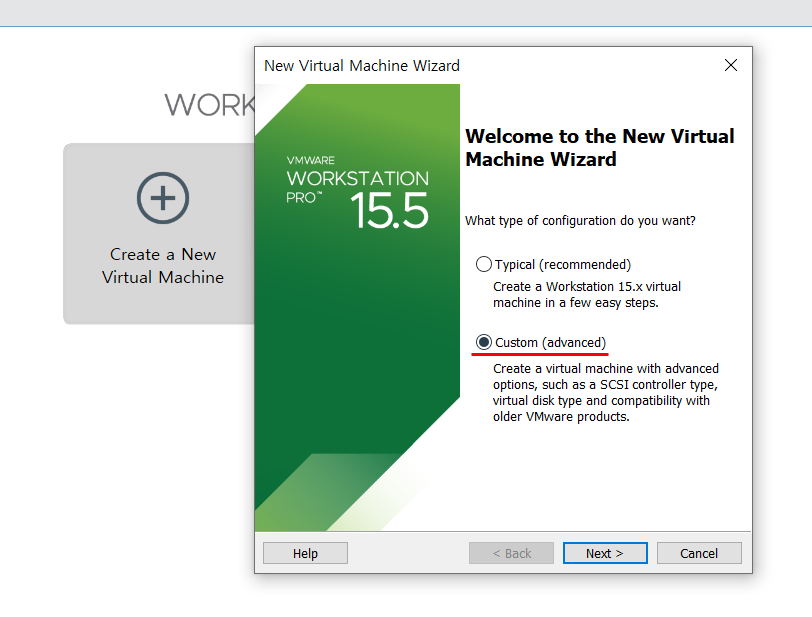Screen dimensions: 812x617
Task: Select the Custom (advanced) radio button
Action: click(x=484, y=342)
